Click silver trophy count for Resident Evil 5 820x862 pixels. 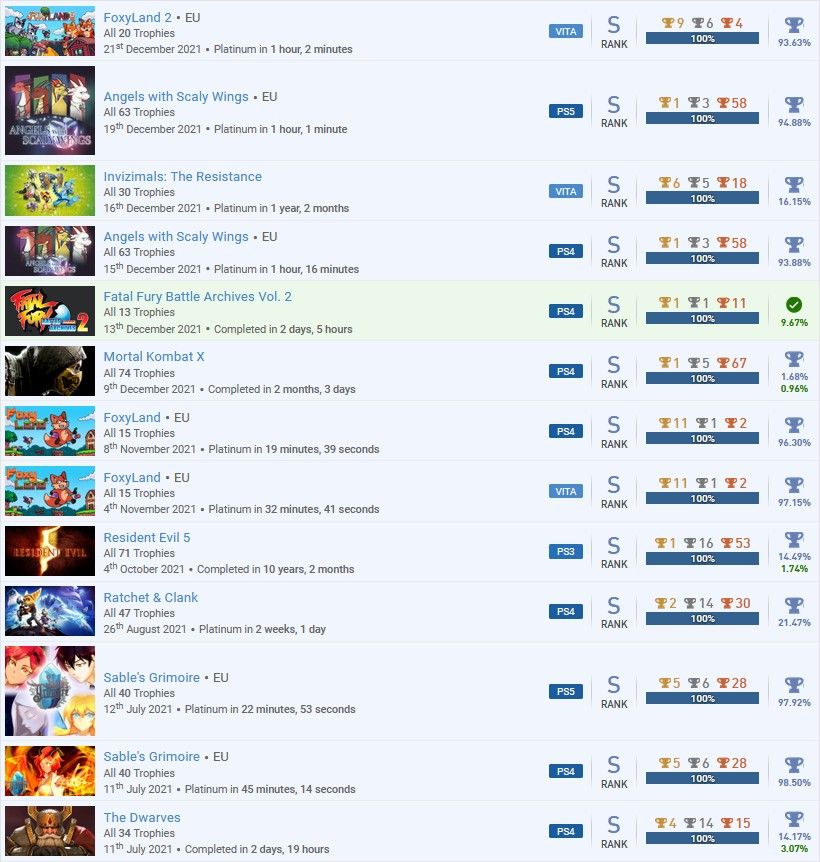(698, 543)
